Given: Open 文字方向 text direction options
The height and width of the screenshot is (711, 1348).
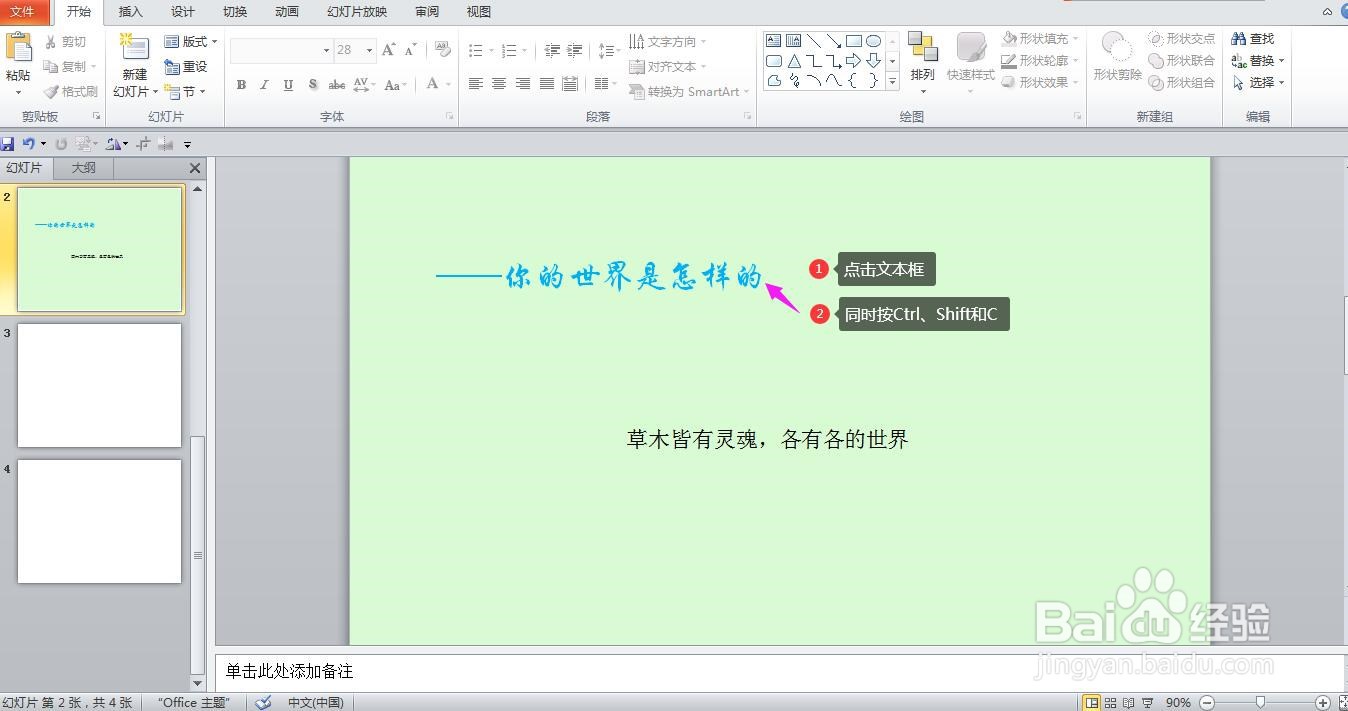Looking at the screenshot, I should (669, 41).
